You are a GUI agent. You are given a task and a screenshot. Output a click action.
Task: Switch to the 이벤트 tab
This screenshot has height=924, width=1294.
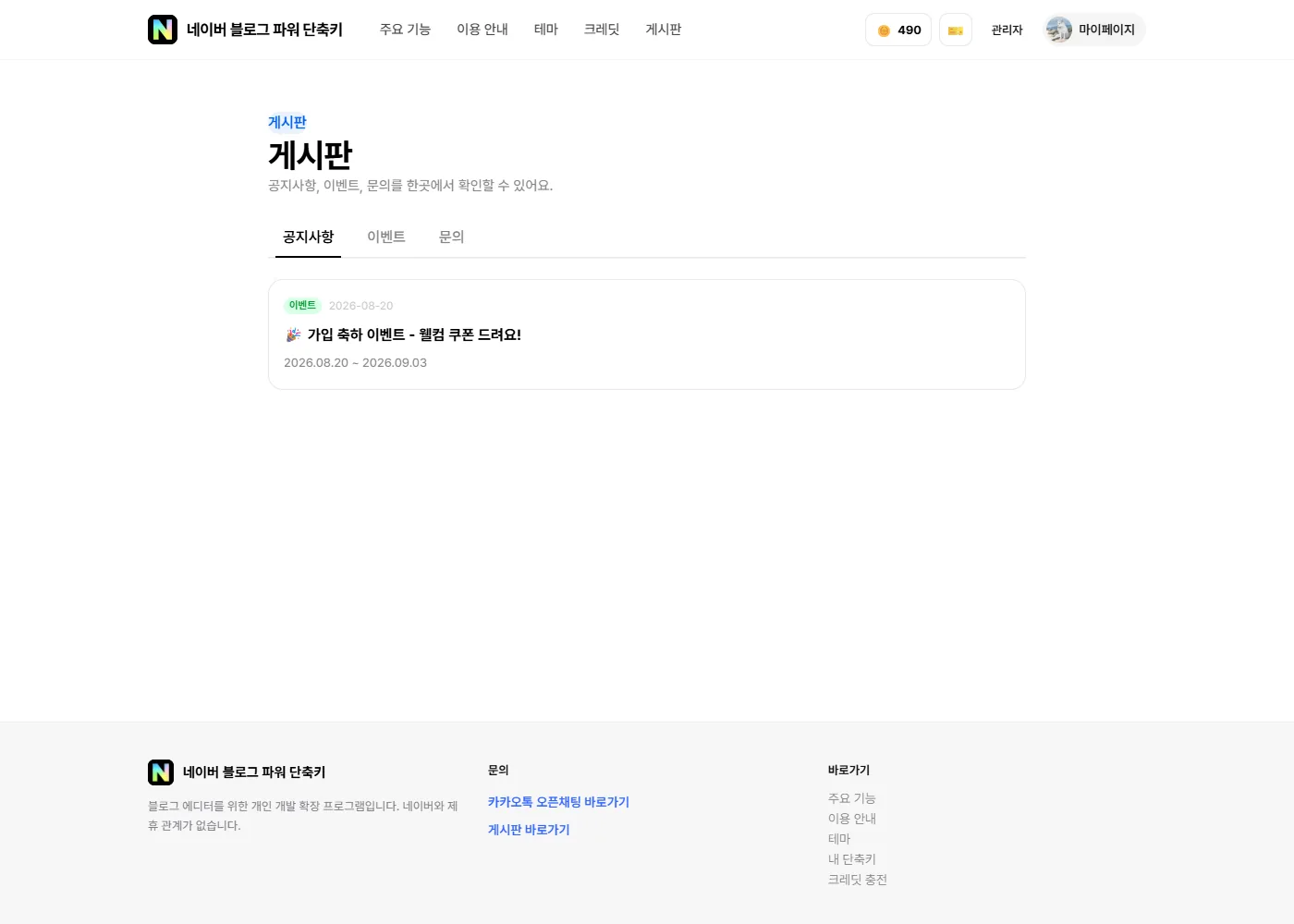coord(386,237)
